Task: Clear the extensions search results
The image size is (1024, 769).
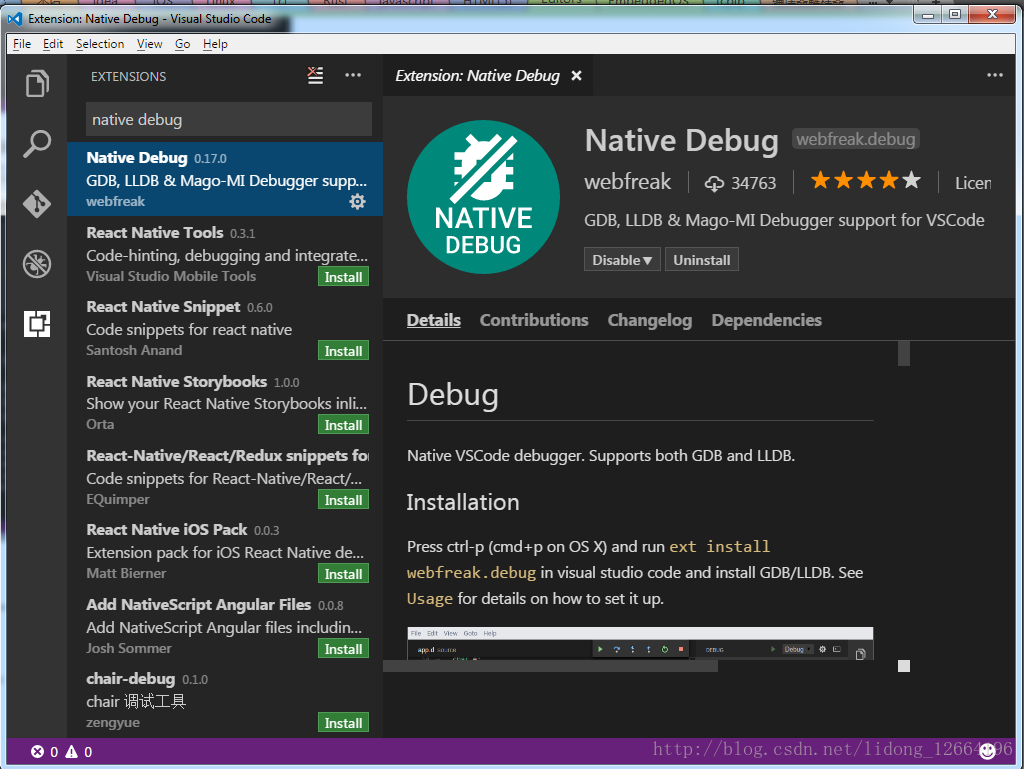Action: pyautogui.click(x=315, y=76)
